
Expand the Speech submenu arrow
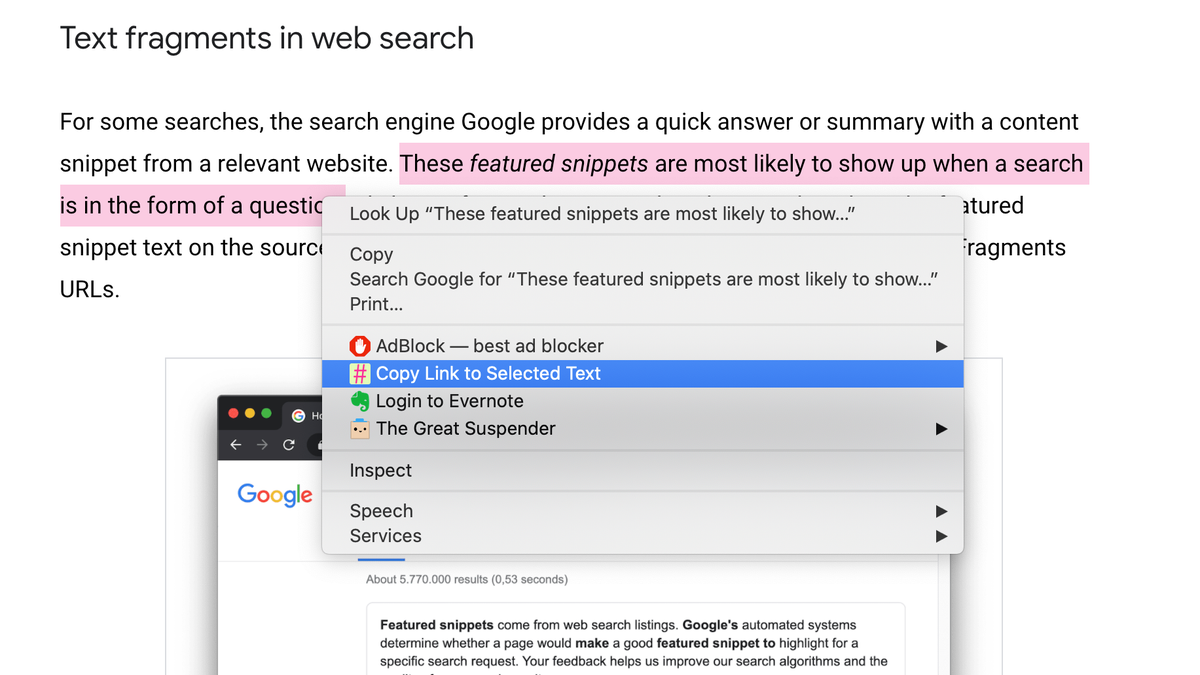941,511
